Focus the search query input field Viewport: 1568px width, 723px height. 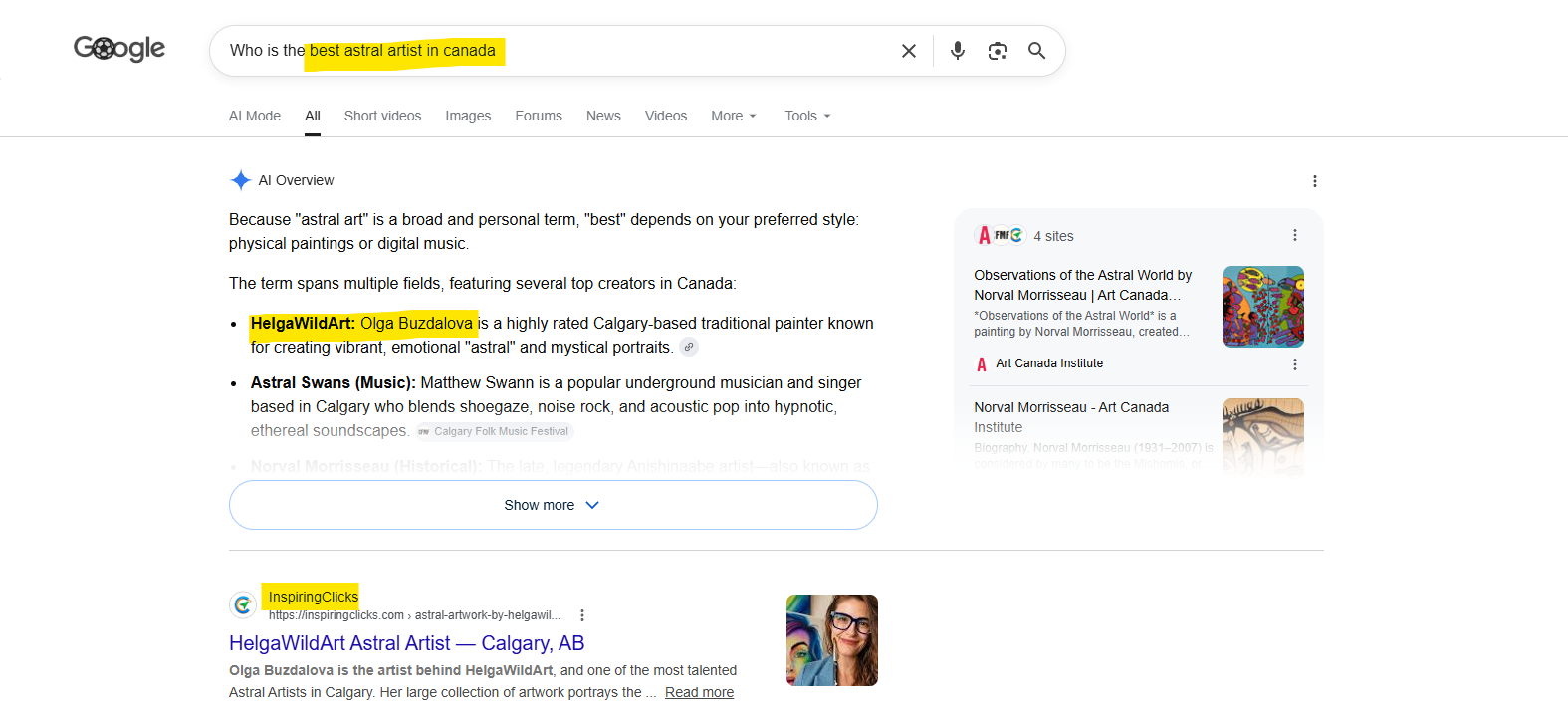(x=558, y=51)
